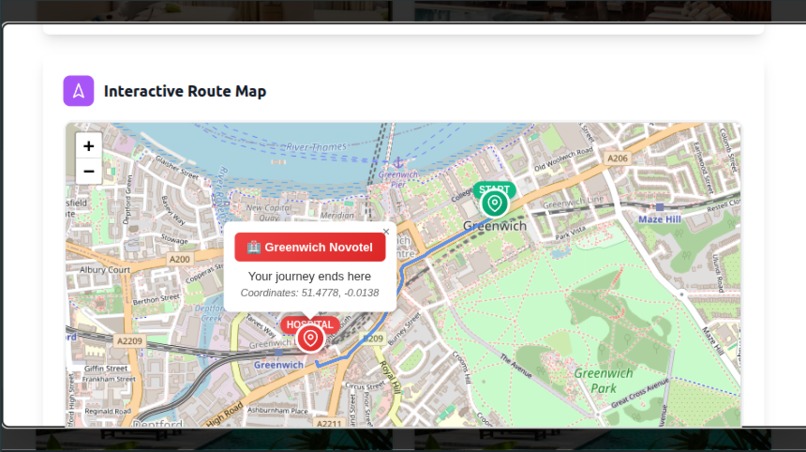Click the green START location marker

pos(494,204)
